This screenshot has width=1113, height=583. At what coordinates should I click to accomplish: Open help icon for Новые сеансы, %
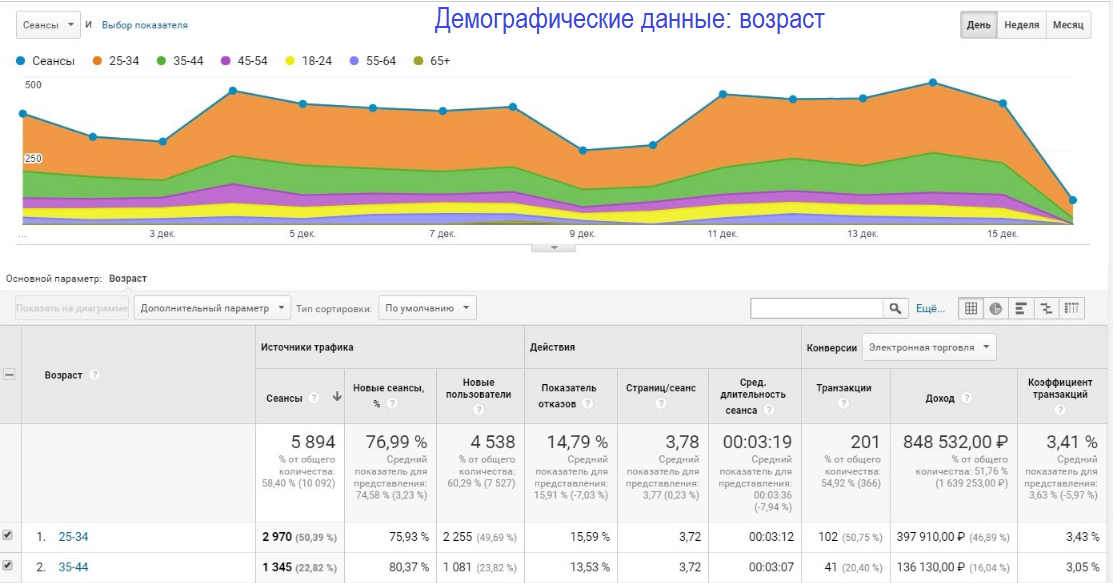tap(392, 403)
